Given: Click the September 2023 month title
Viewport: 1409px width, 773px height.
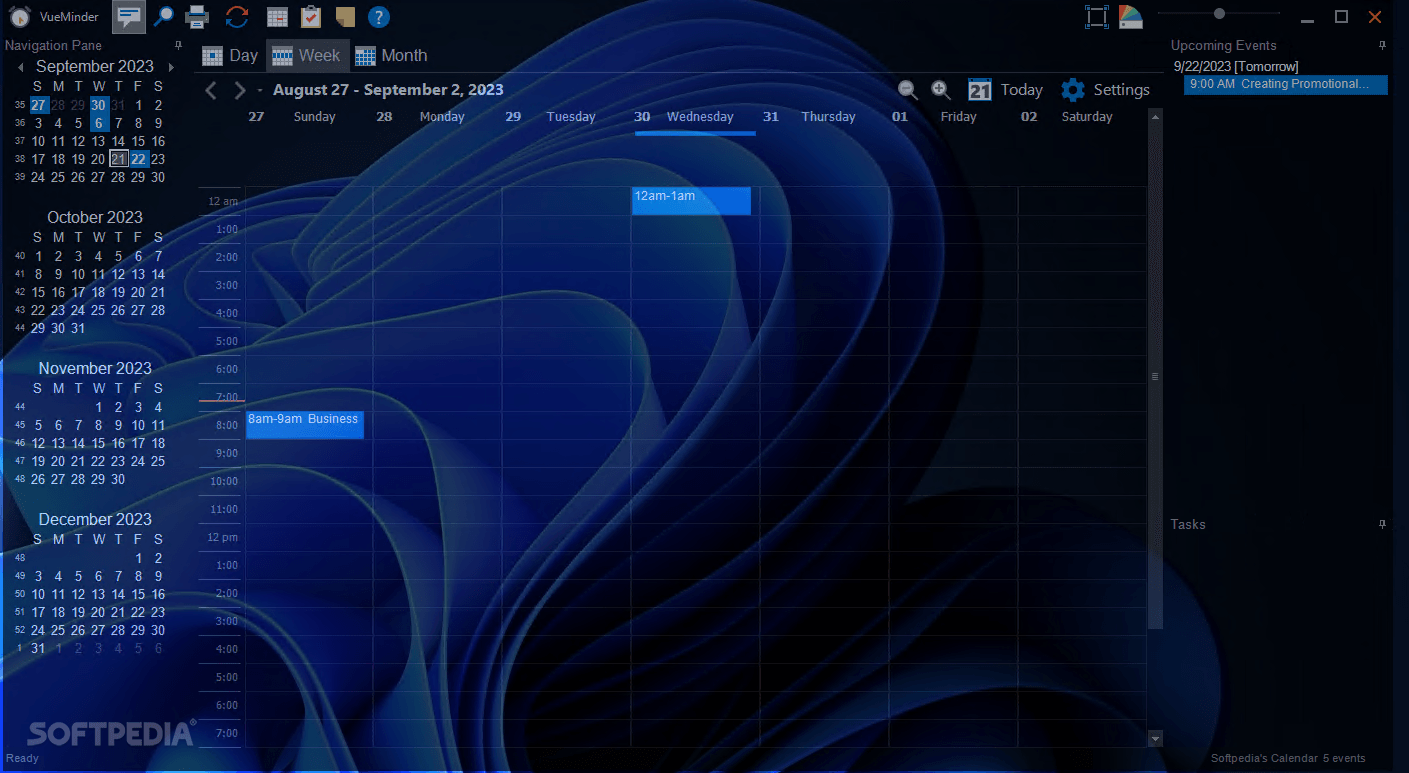Looking at the screenshot, I should point(95,66).
